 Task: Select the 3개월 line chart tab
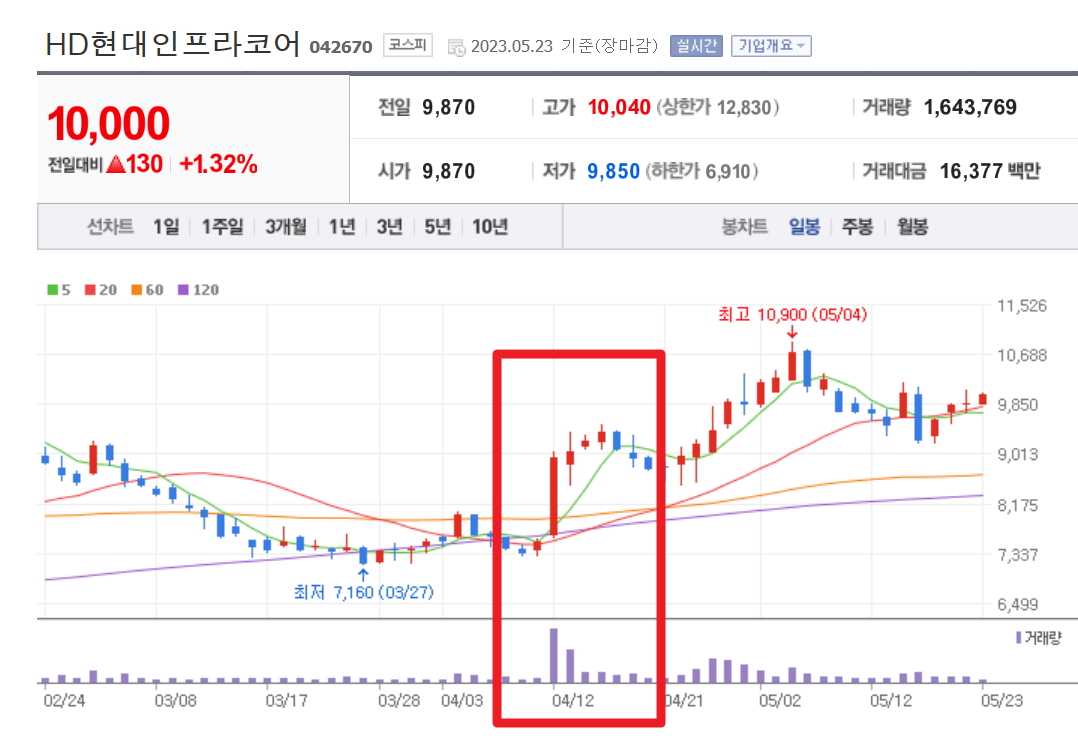pyautogui.click(x=286, y=226)
